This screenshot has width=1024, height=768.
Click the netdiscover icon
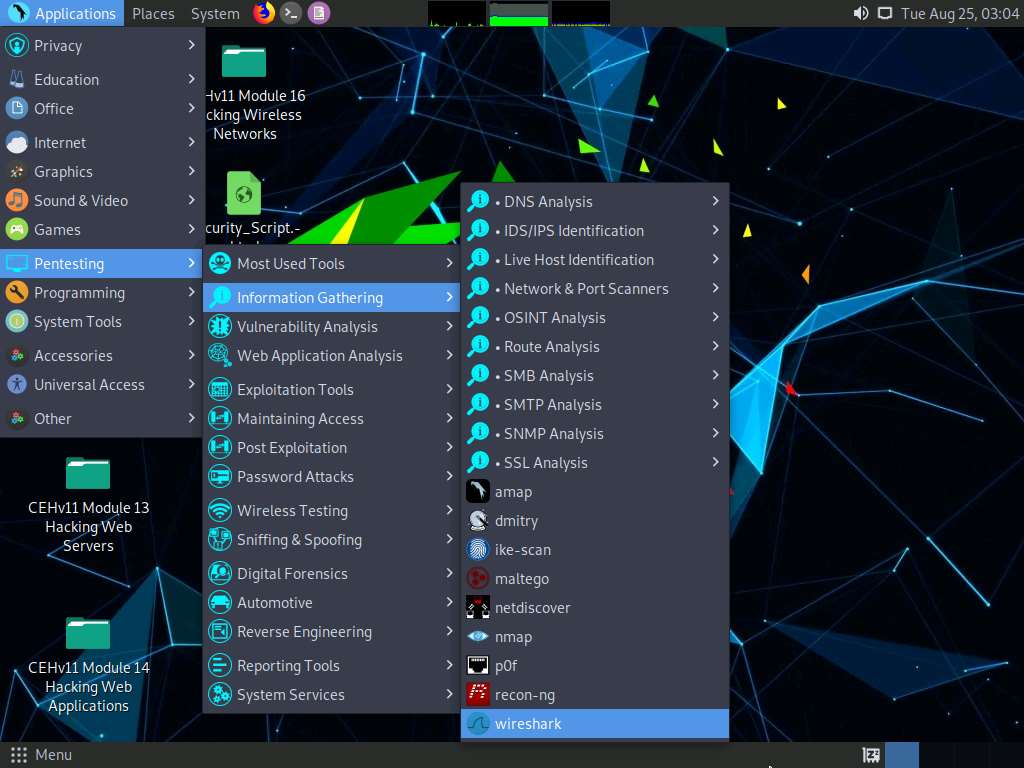(477, 607)
